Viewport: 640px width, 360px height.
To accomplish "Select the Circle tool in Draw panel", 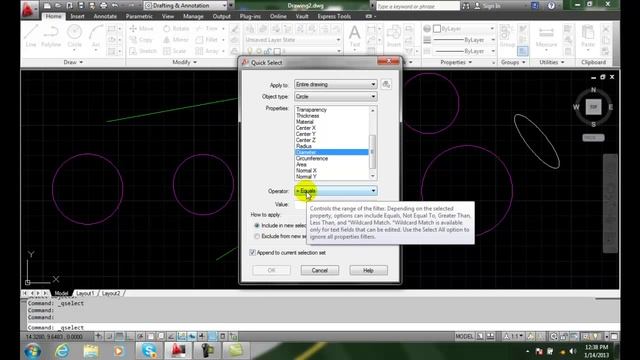I will click(x=74, y=36).
